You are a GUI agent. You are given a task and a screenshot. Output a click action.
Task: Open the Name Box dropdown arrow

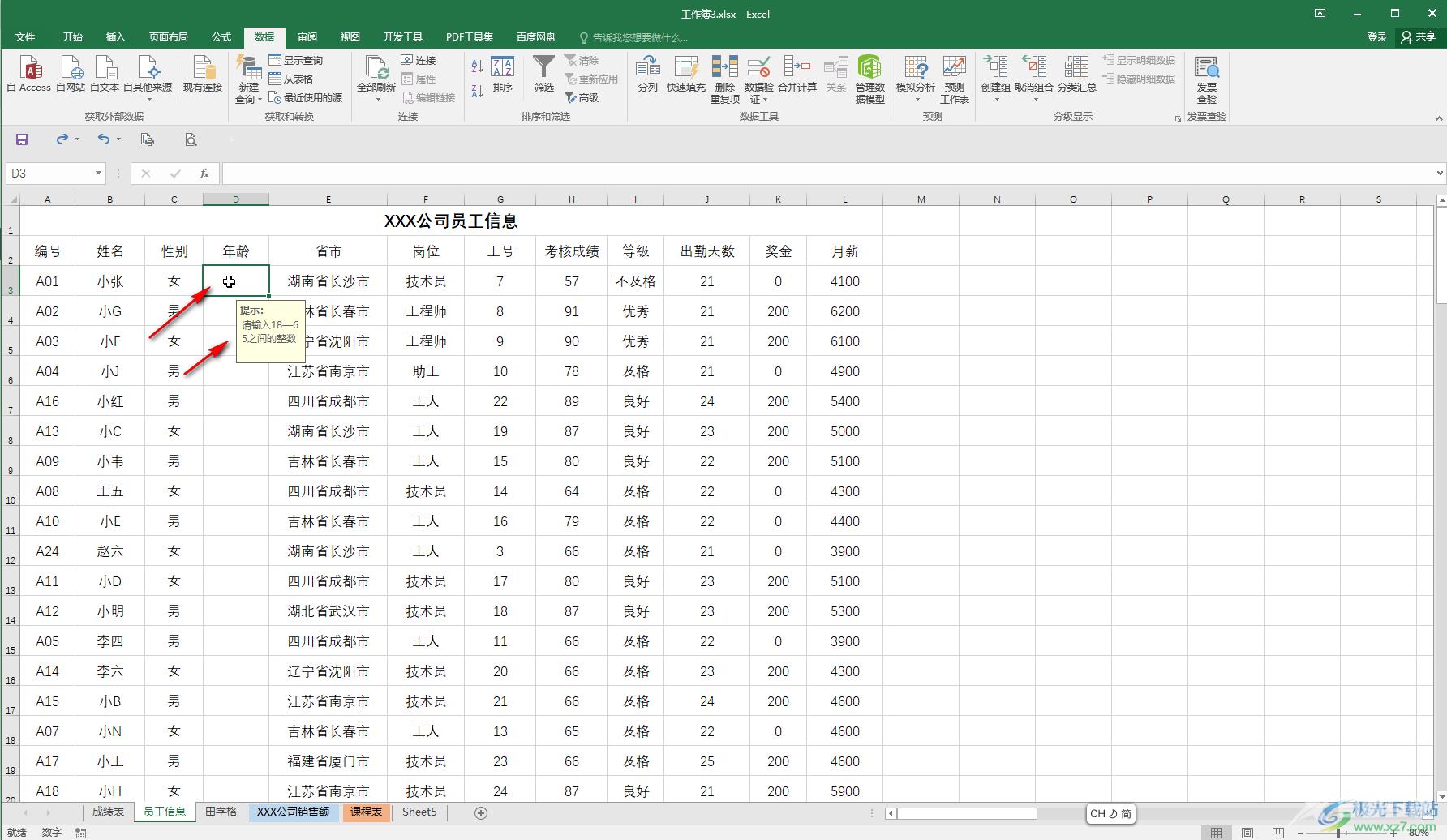pyautogui.click(x=98, y=173)
